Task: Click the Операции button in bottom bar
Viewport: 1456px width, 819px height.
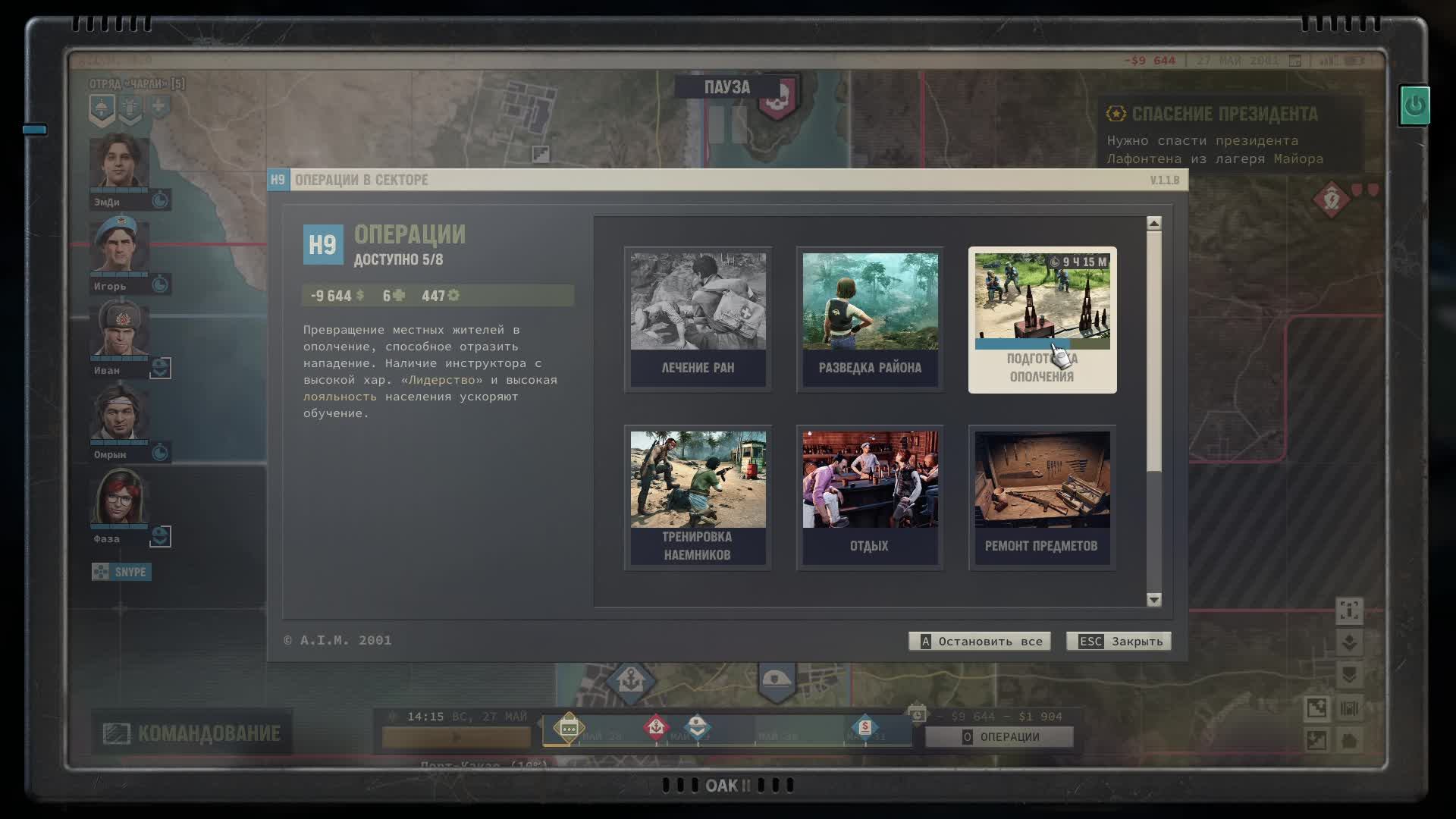Action: pyautogui.click(x=999, y=737)
